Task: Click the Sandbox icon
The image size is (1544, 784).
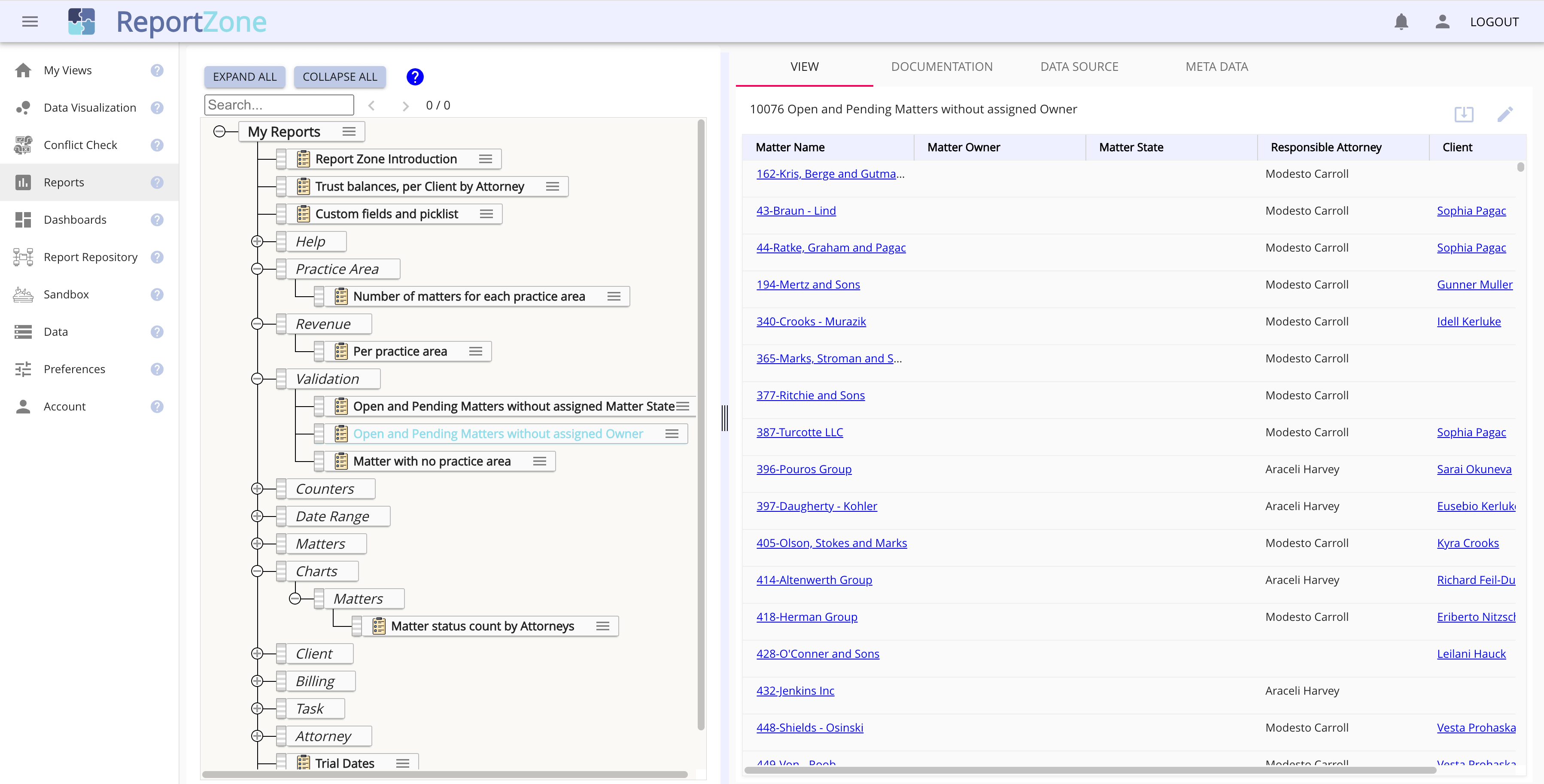Action: tap(23, 294)
